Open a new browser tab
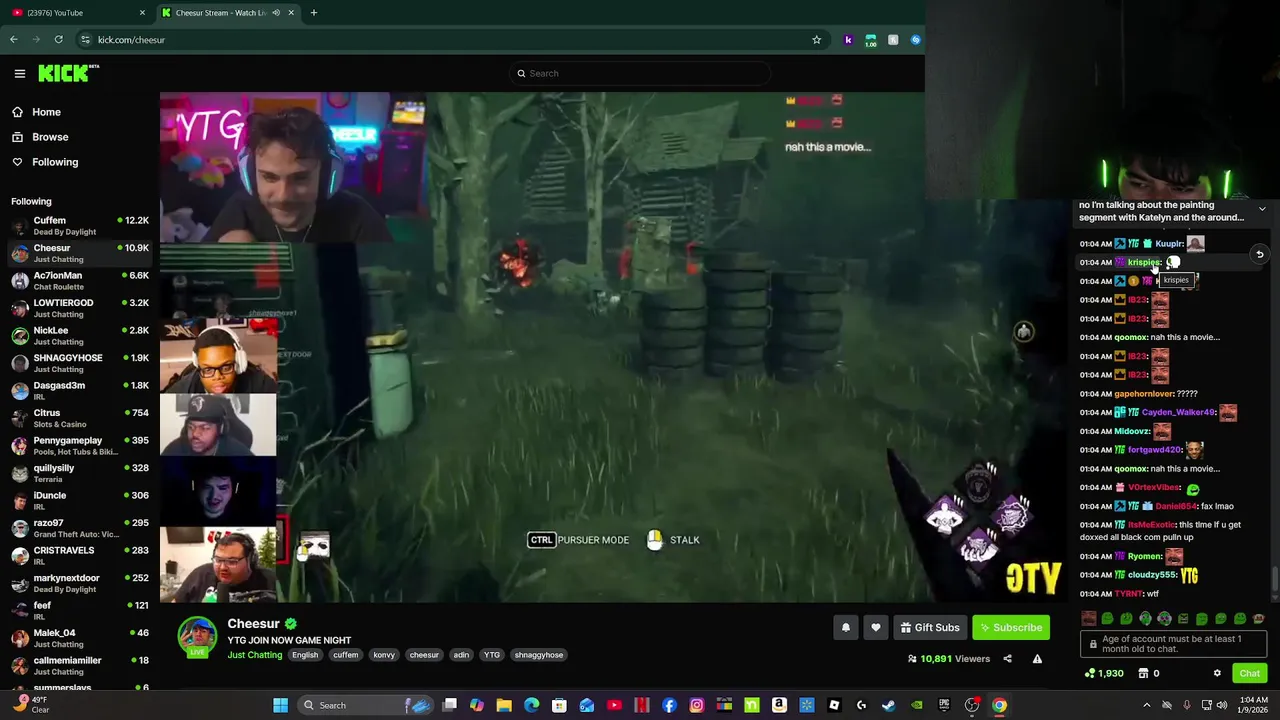The image size is (1280, 720). coord(314,12)
